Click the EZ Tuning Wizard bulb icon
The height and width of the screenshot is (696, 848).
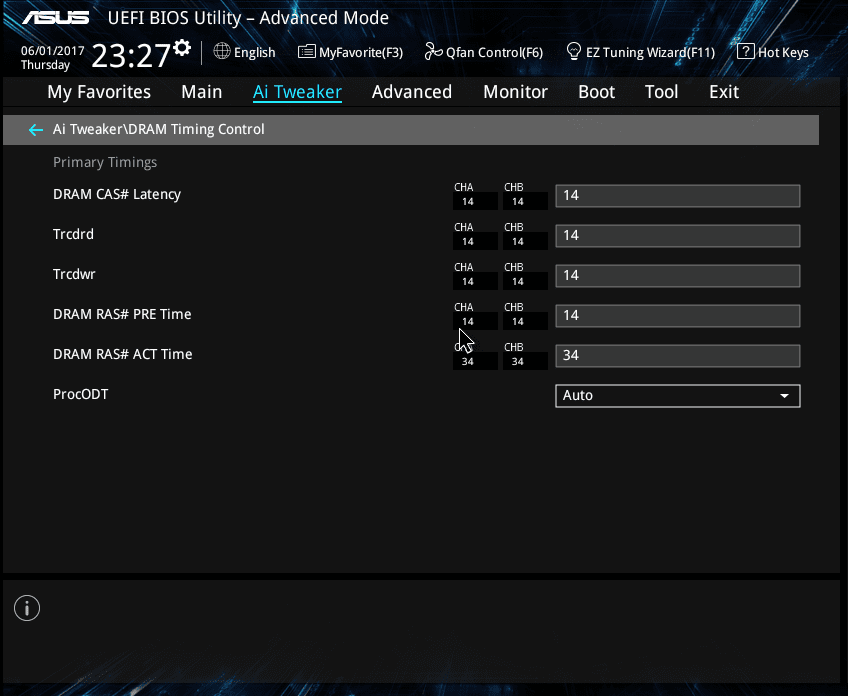click(574, 51)
